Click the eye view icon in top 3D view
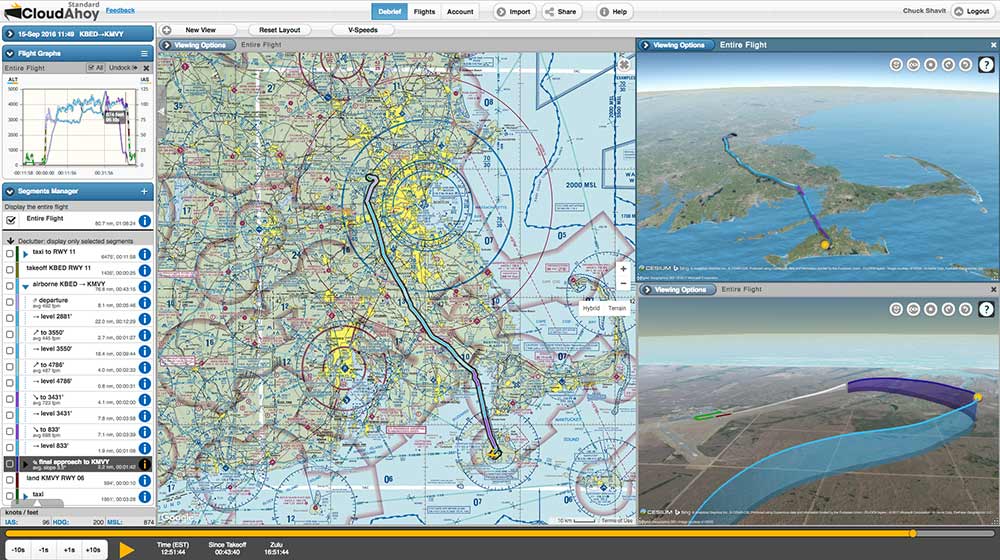This screenshot has width=1000, height=560. click(913, 64)
